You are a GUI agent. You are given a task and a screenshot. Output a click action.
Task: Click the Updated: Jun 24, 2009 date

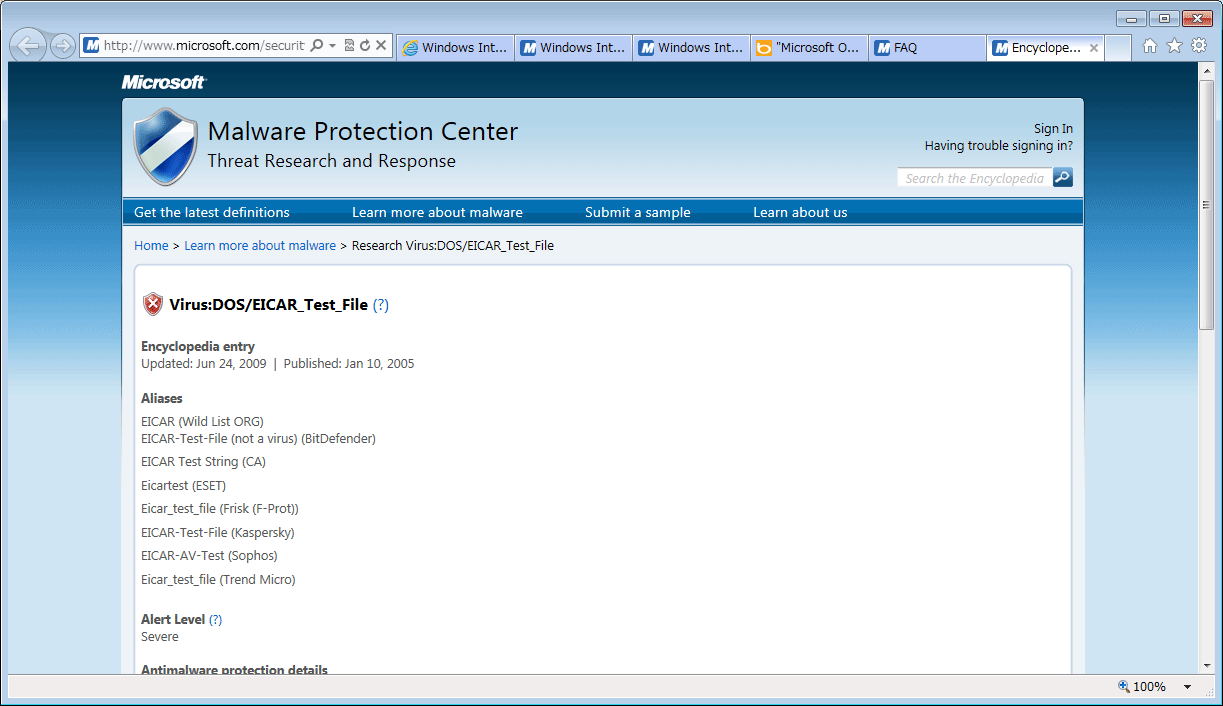[204, 364]
